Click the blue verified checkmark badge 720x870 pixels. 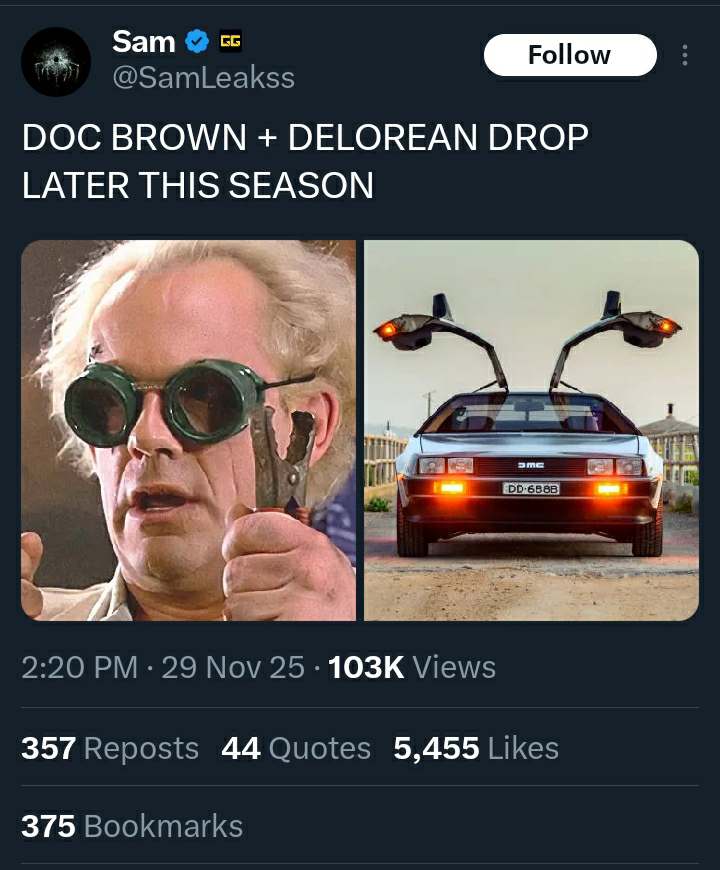(196, 42)
